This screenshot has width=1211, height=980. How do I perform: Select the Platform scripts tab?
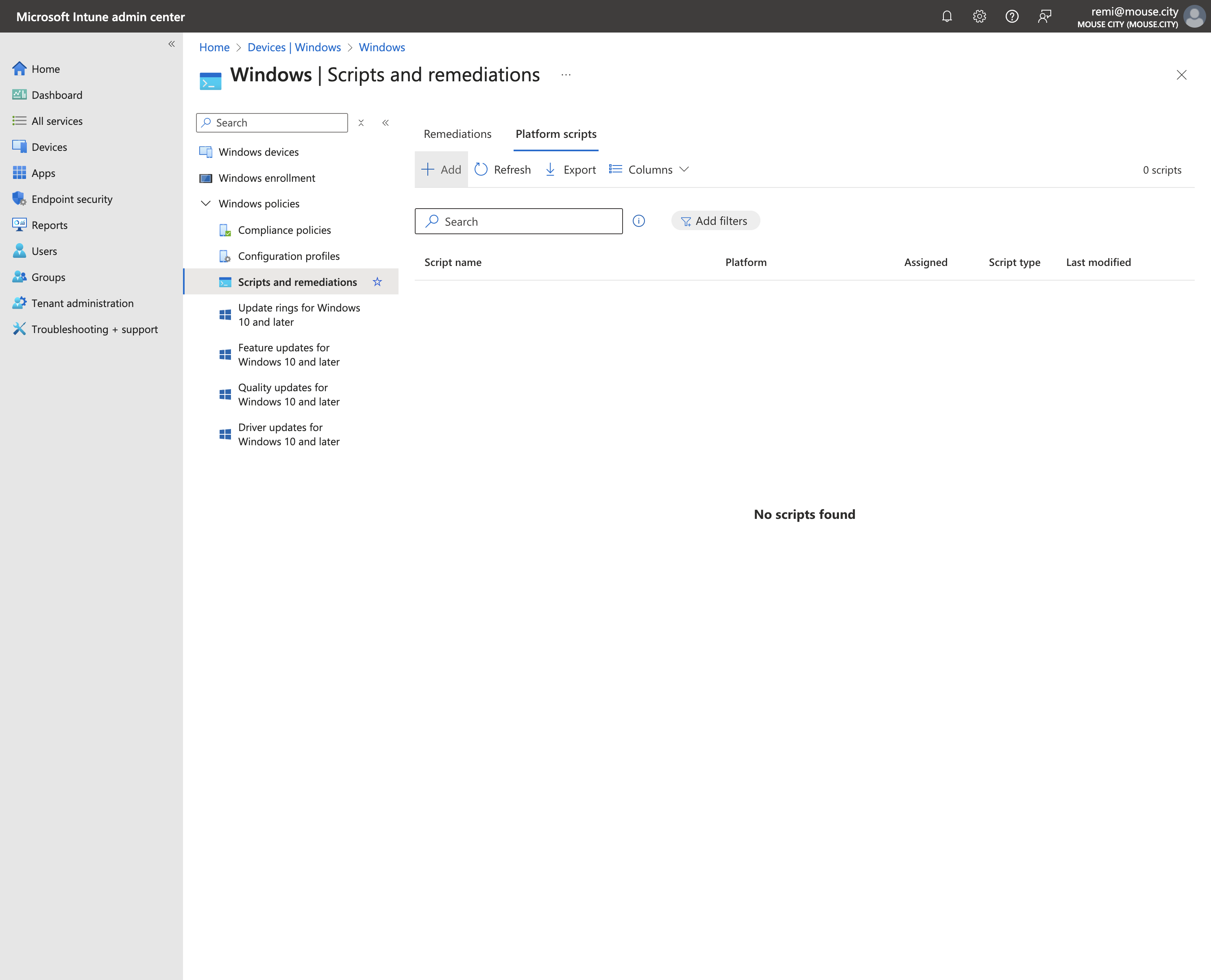coord(555,134)
